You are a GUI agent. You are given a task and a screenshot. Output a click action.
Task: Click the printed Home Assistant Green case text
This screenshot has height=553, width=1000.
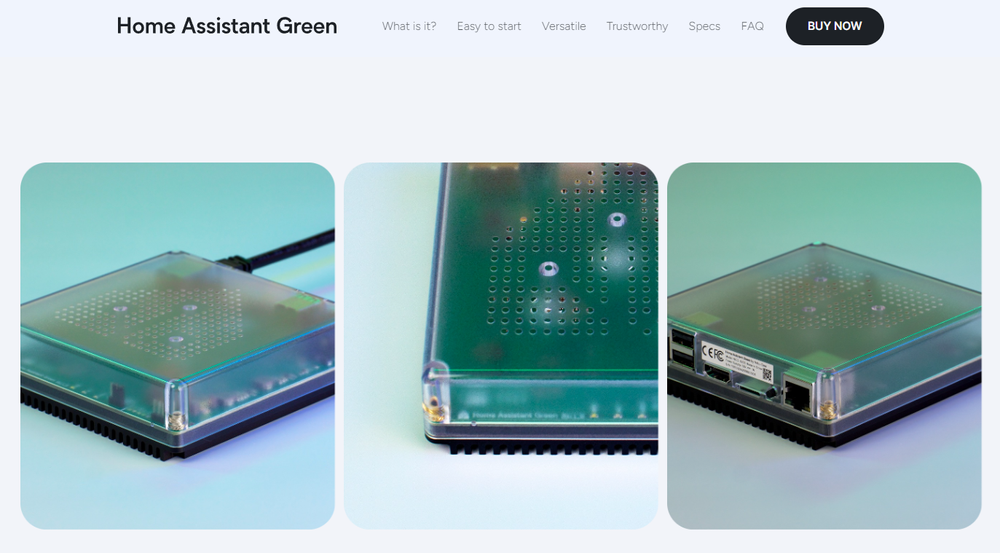pyautogui.click(x=505, y=412)
